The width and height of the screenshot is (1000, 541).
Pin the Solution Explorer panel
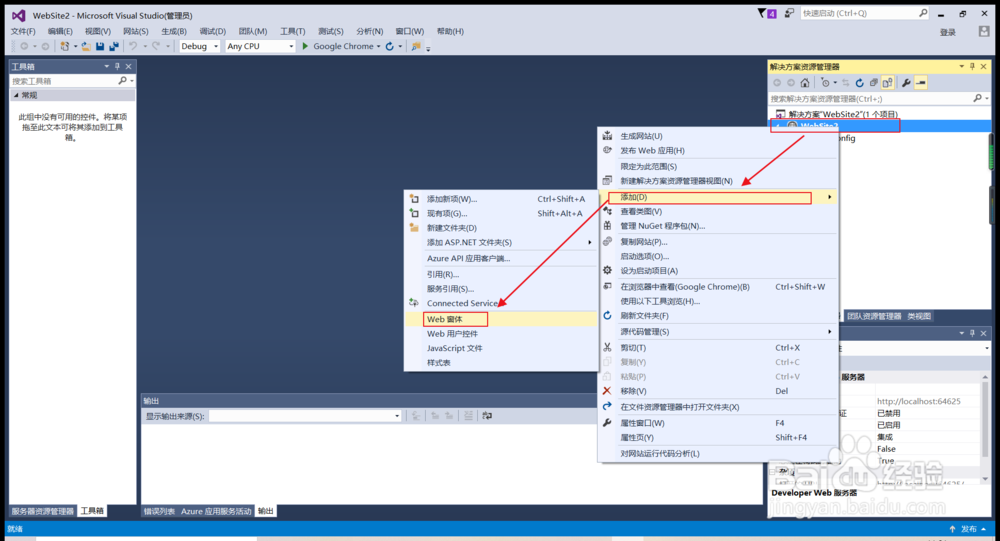click(x=972, y=66)
